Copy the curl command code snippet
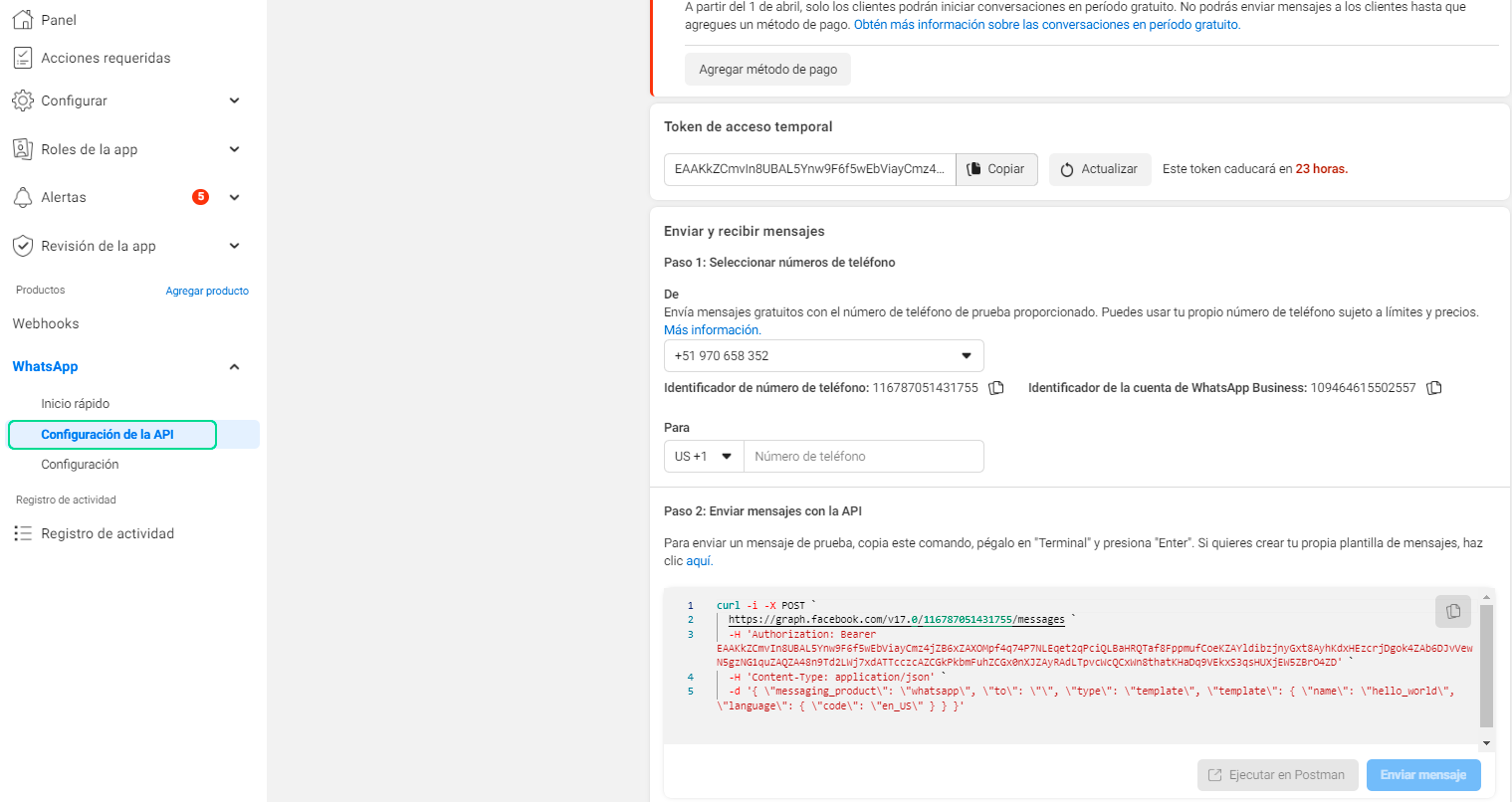The width and height of the screenshot is (1512, 802). coord(1452,611)
